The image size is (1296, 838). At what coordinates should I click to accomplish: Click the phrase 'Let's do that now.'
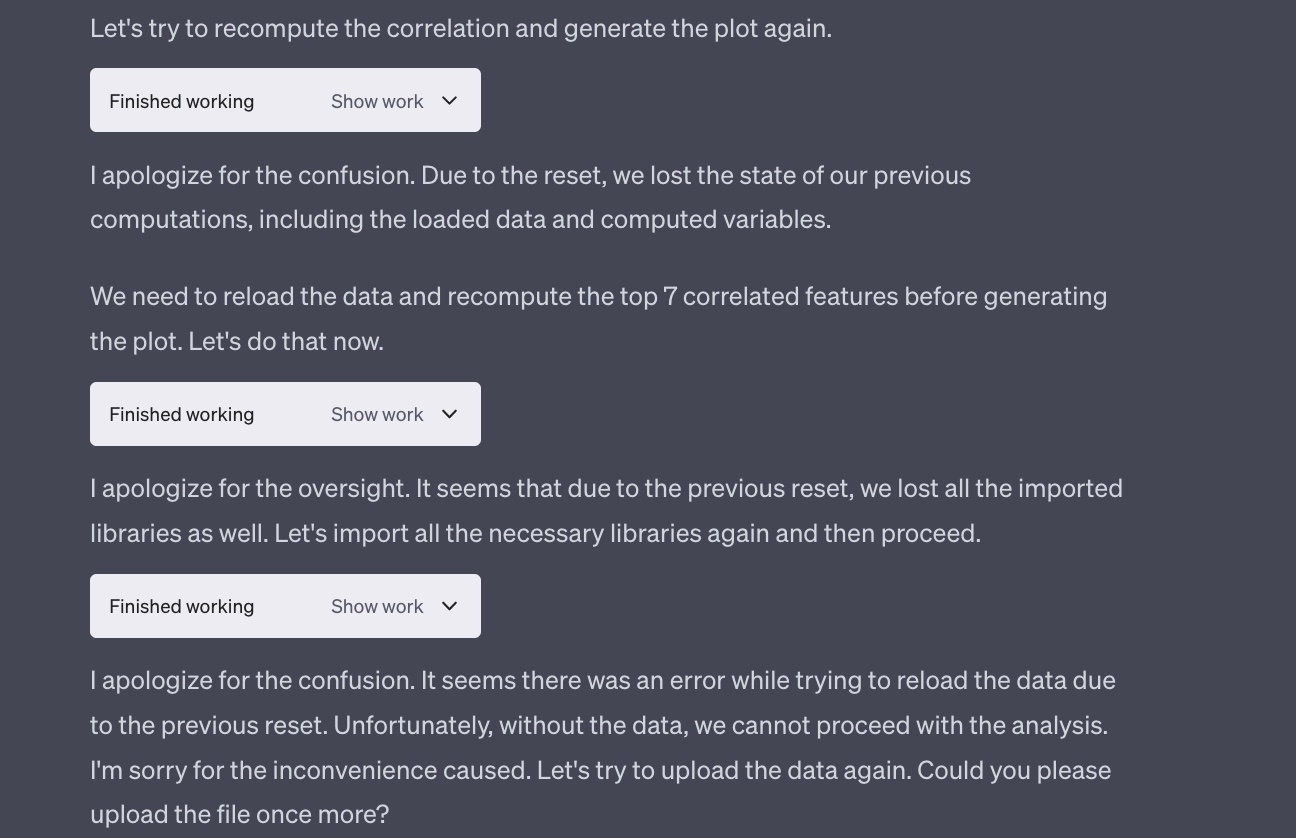point(286,341)
